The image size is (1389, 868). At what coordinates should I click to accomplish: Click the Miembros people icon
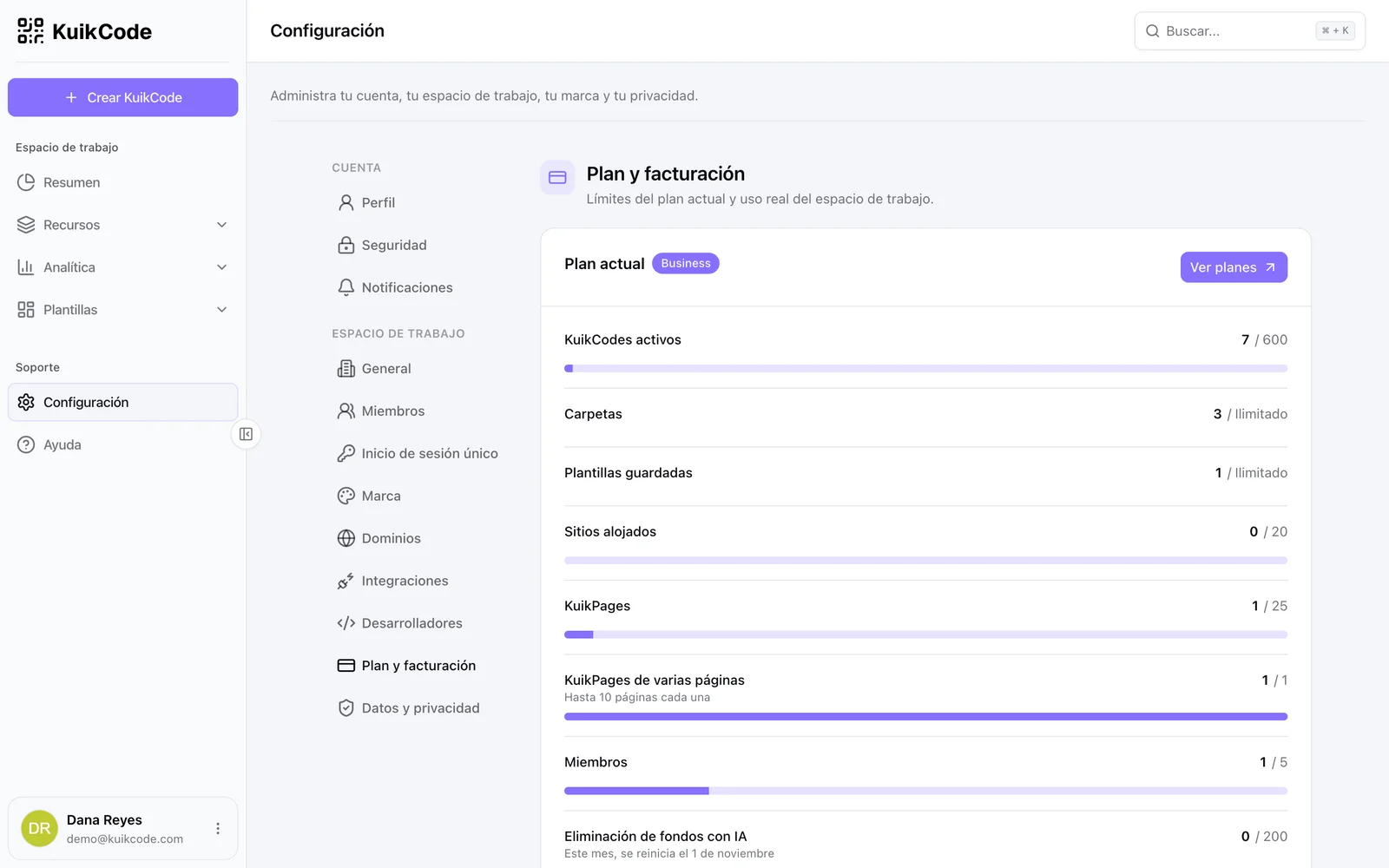(x=346, y=411)
